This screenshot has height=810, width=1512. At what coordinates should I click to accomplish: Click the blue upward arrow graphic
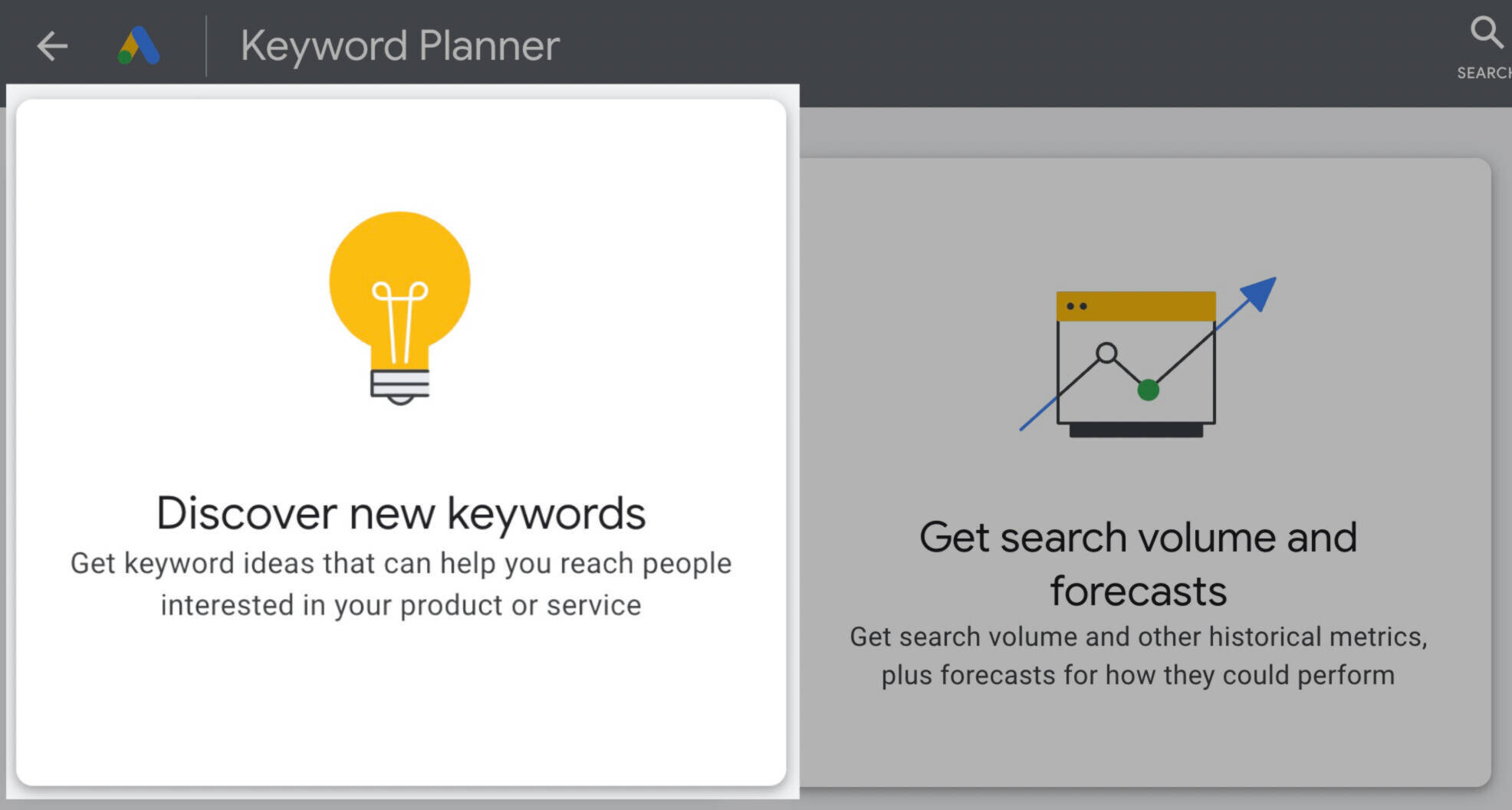(x=1257, y=295)
